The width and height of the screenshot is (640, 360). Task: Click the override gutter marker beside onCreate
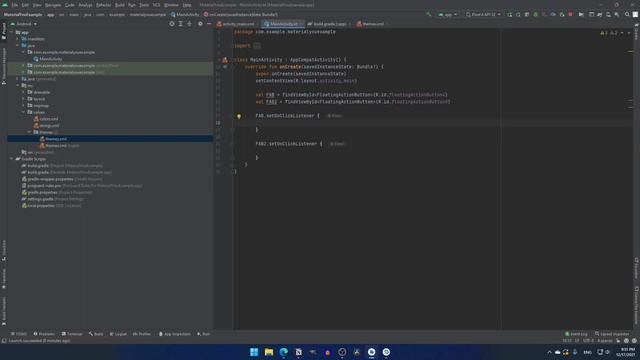[x=225, y=67]
